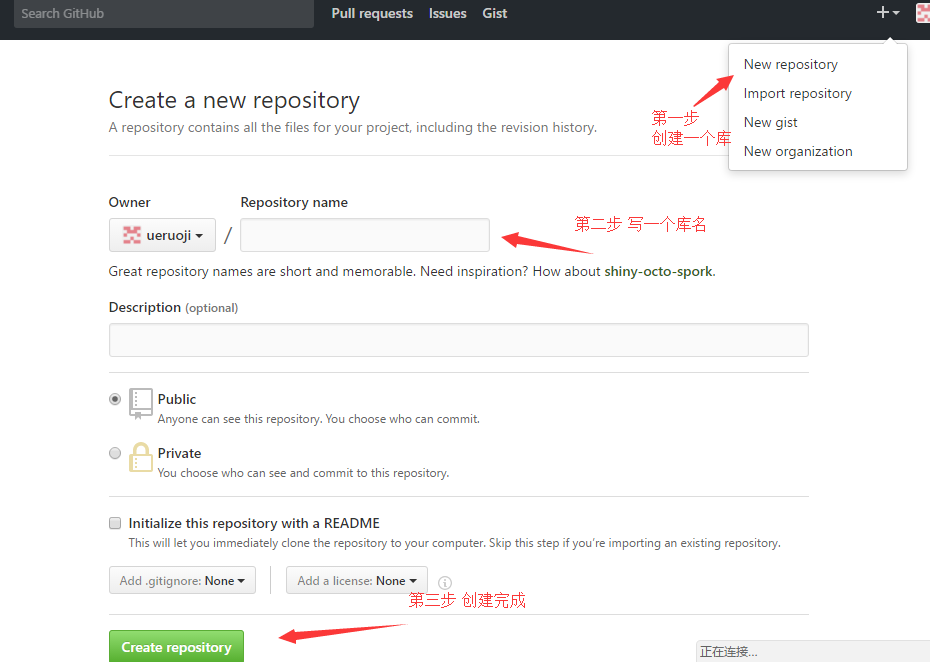
Task: Focus the Repository name field
Action: click(365, 235)
